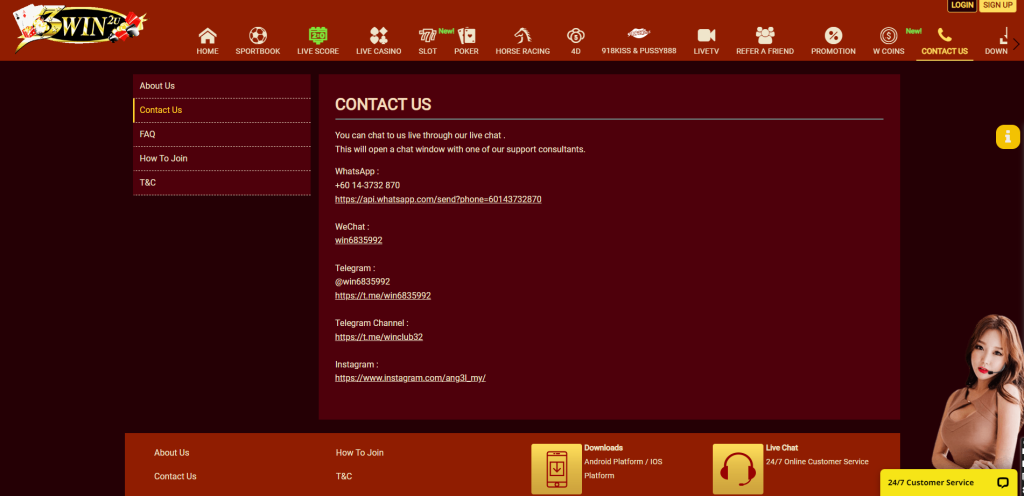
Task: Click About Us in the footer
Action: pyautogui.click(x=172, y=452)
